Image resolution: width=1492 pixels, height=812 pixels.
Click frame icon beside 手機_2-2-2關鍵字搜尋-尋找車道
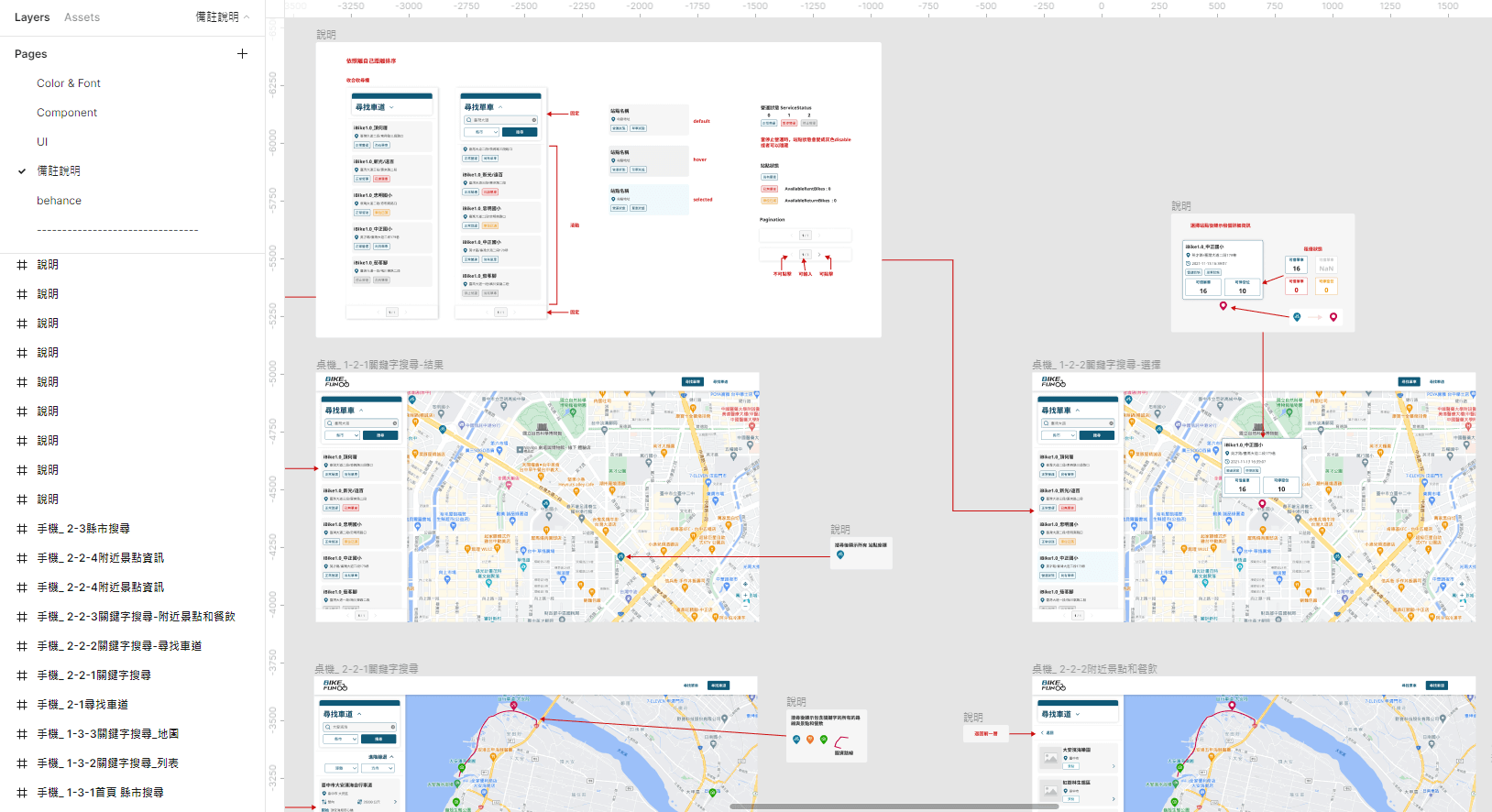point(22,646)
